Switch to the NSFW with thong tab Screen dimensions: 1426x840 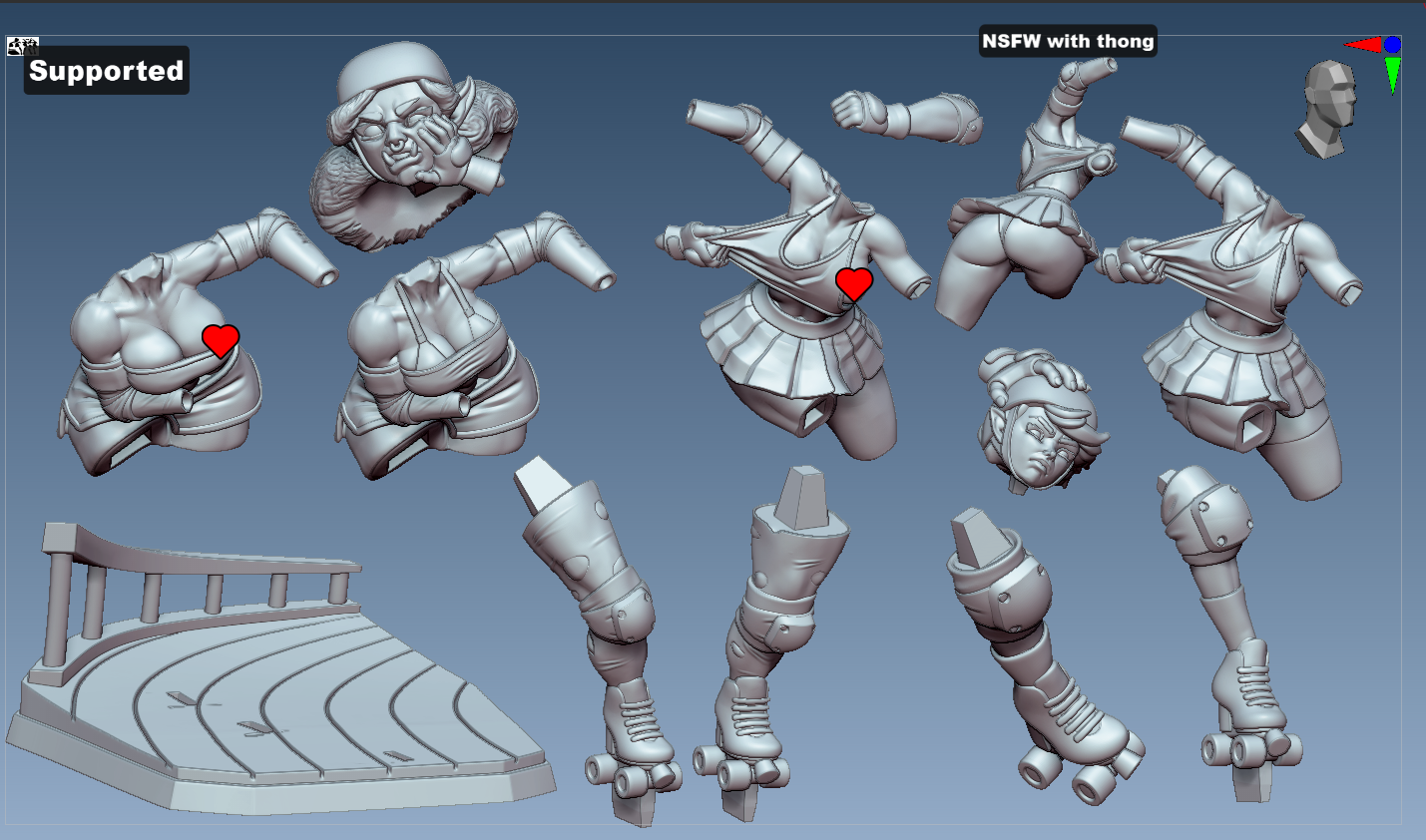point(1068,42)
